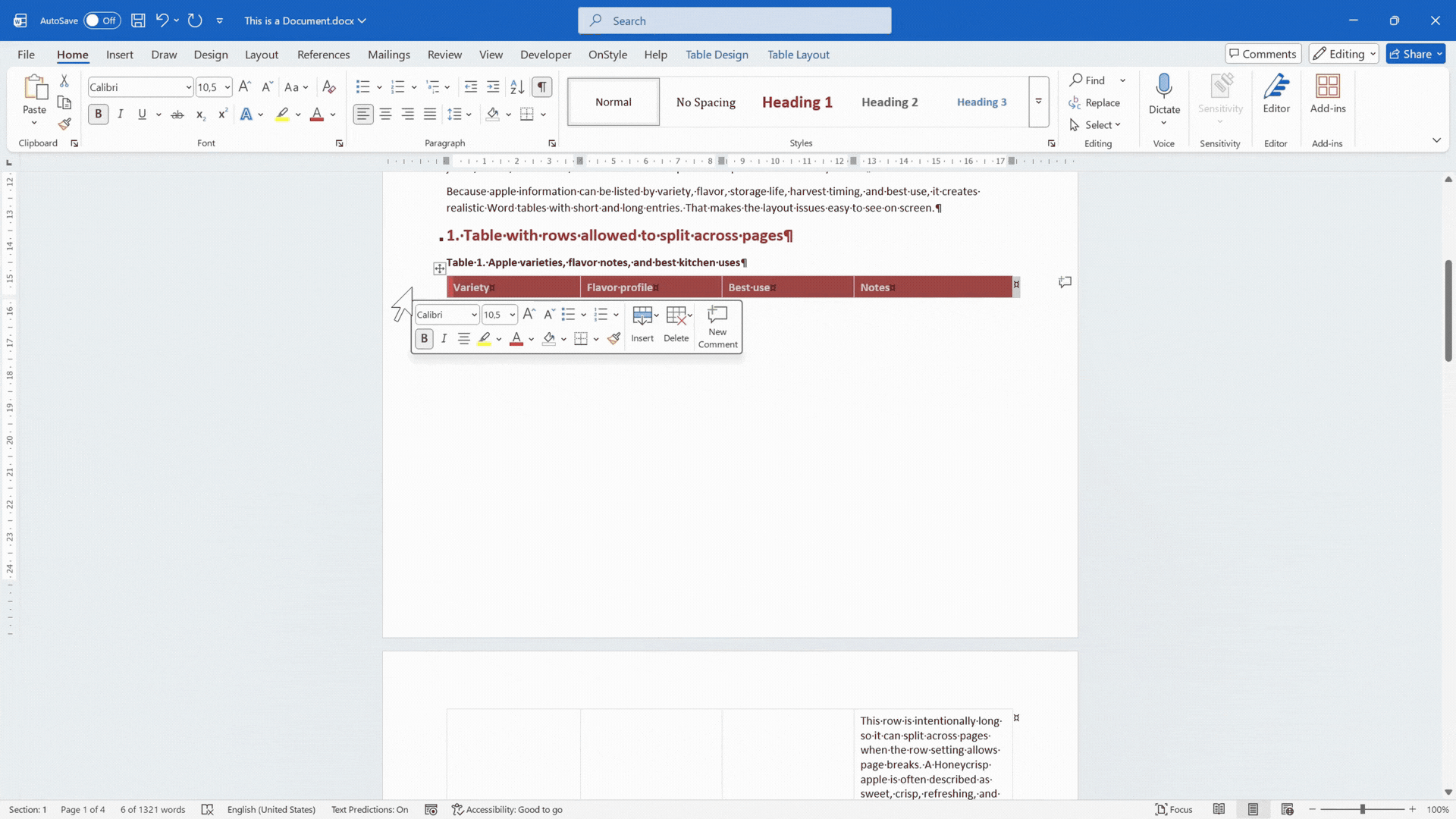Click the Share button
Viewport: 1456px width, 819px height.
(1416, 54)
